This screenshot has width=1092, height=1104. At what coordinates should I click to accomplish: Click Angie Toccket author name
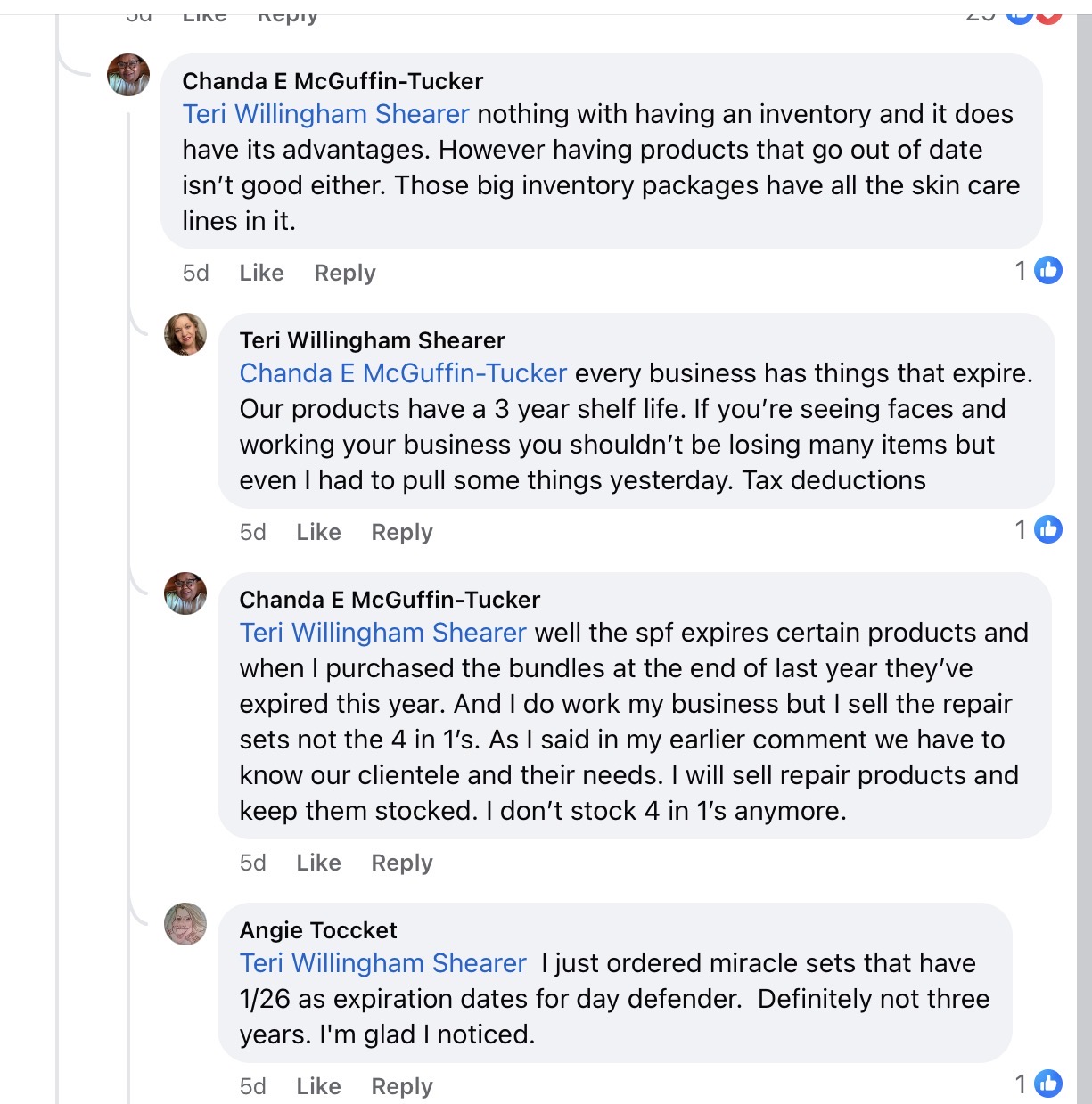click(318, 930)
